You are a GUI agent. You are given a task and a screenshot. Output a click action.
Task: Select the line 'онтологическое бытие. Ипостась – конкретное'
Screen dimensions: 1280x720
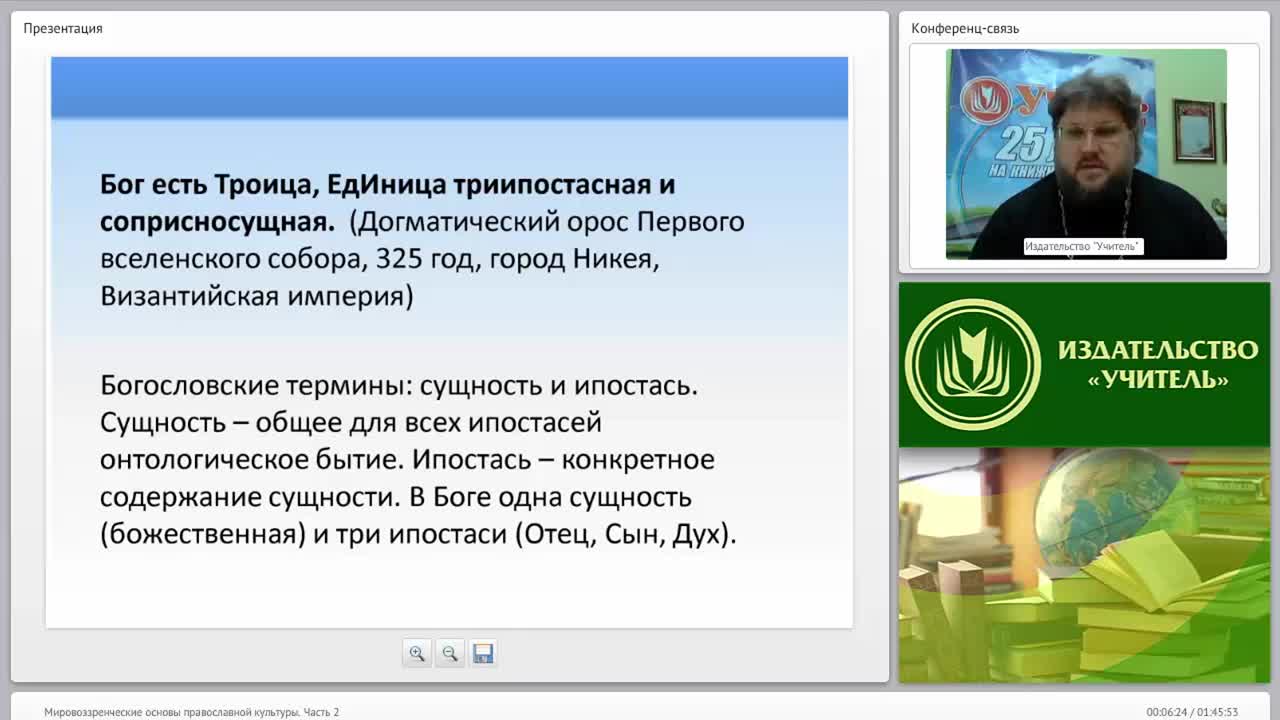coord(407,460)
